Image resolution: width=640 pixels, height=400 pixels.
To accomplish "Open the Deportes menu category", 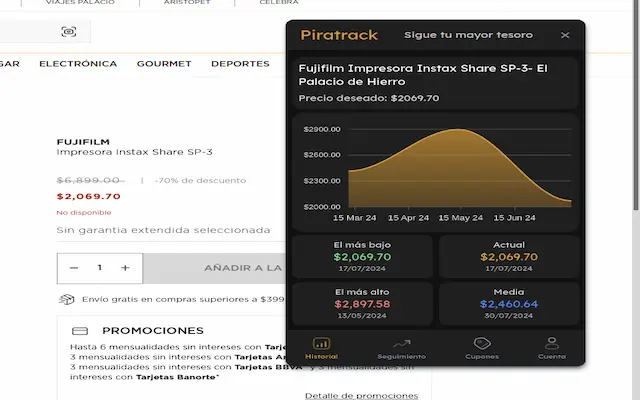I will [x=240, y=64].
